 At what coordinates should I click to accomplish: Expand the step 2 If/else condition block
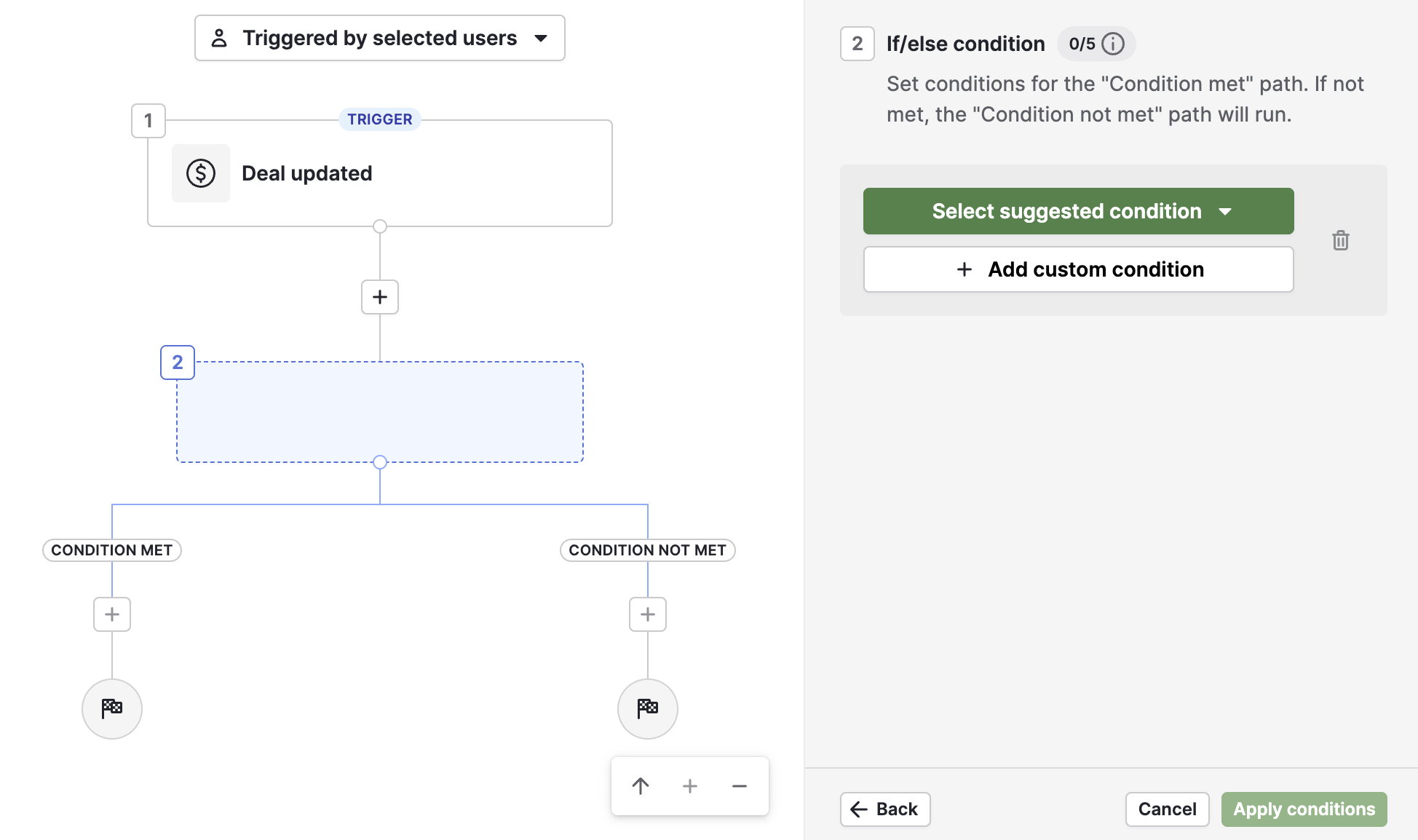point(379,411)
